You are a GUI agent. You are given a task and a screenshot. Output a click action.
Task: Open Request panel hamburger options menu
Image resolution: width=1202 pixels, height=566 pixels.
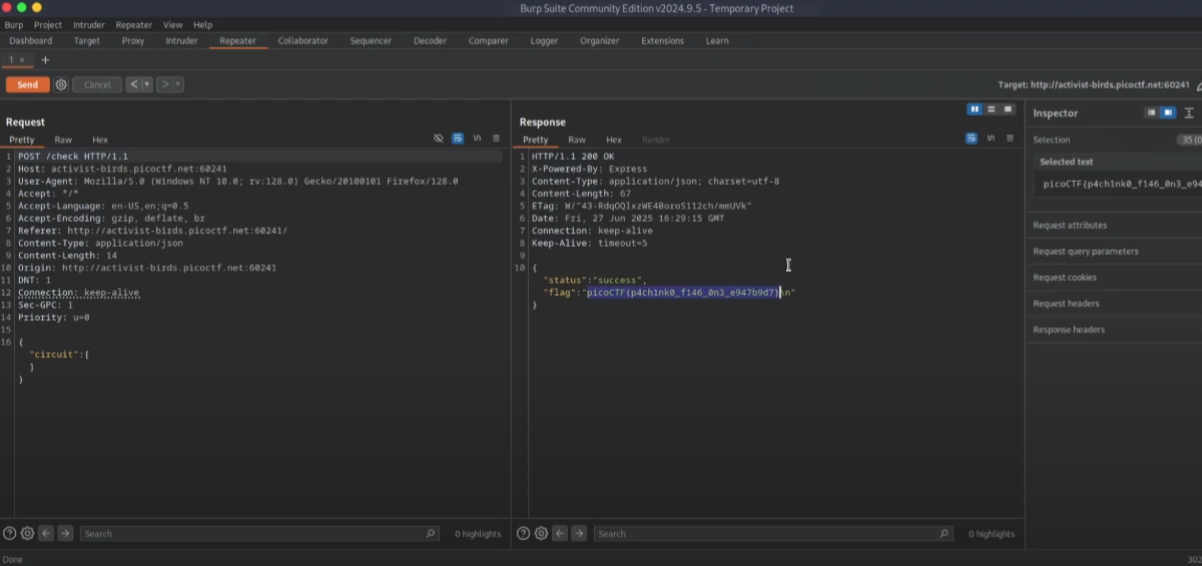pyautogui.click(x=496, y=138)
